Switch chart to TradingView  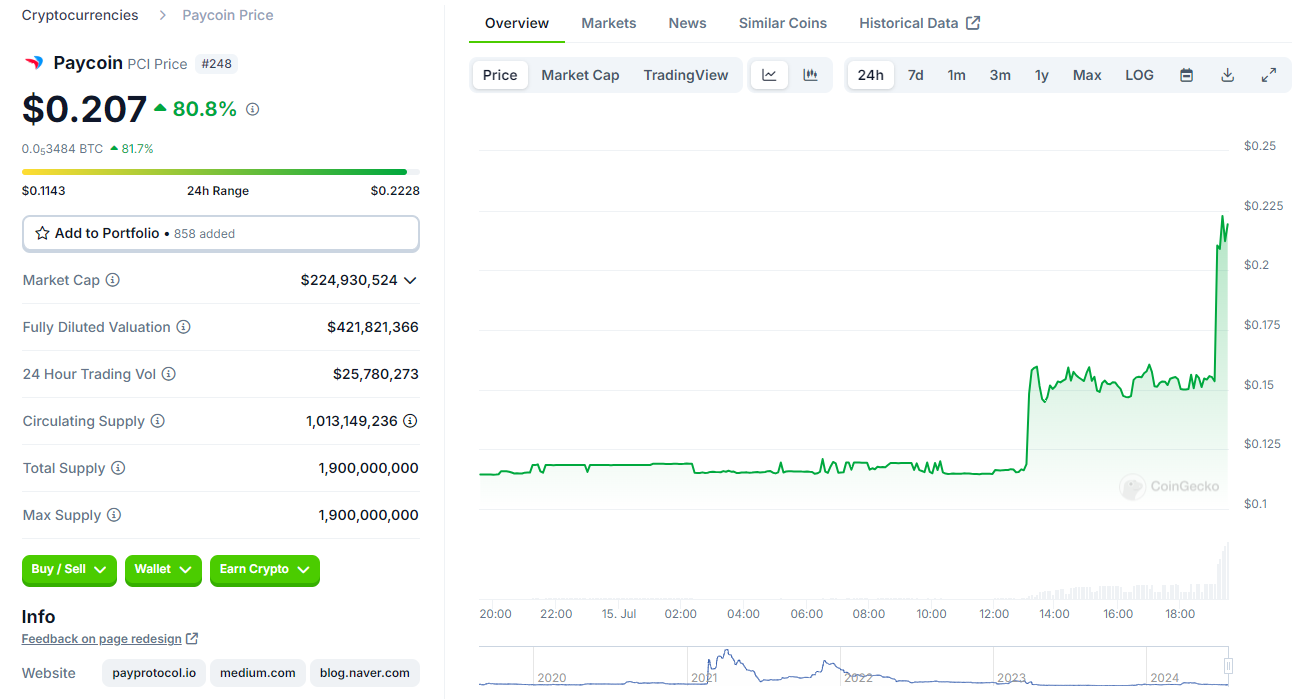click(x=686, y=75)
